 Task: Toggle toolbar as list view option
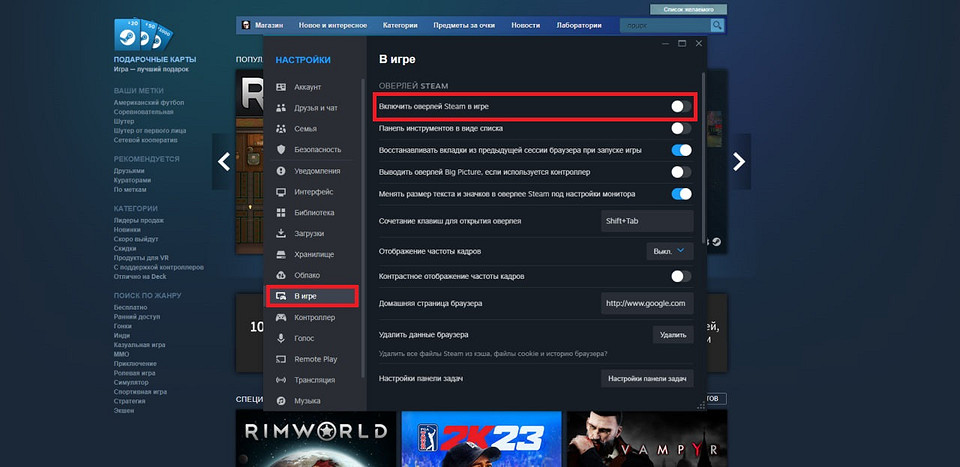(x=680, y=128)
